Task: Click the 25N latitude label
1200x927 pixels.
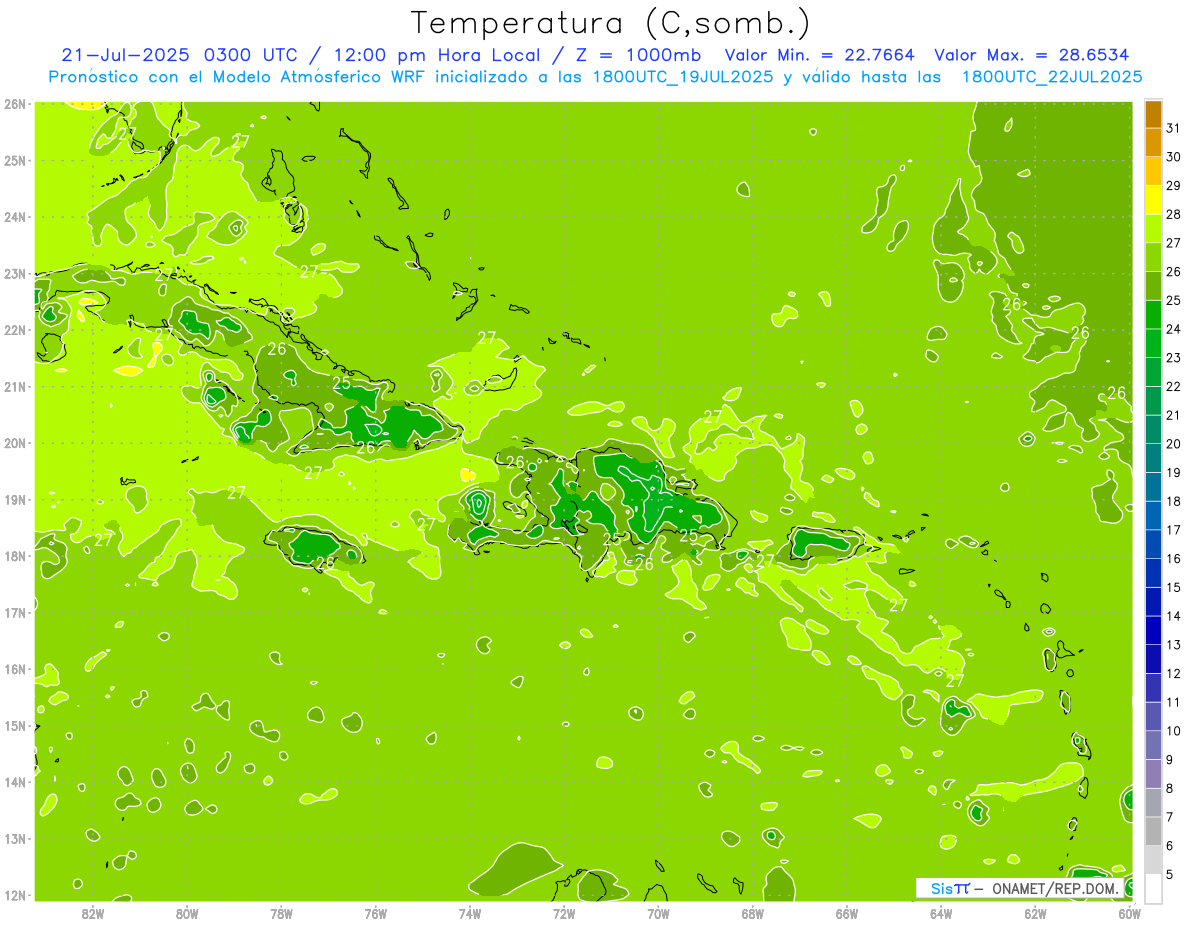Action: 14,160
